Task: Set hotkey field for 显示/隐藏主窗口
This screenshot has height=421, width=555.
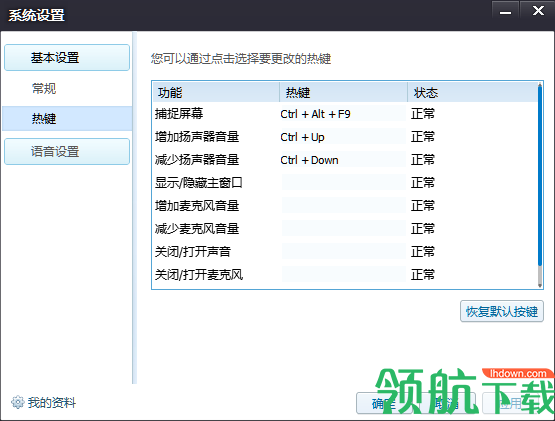Action: click(344, 183)
